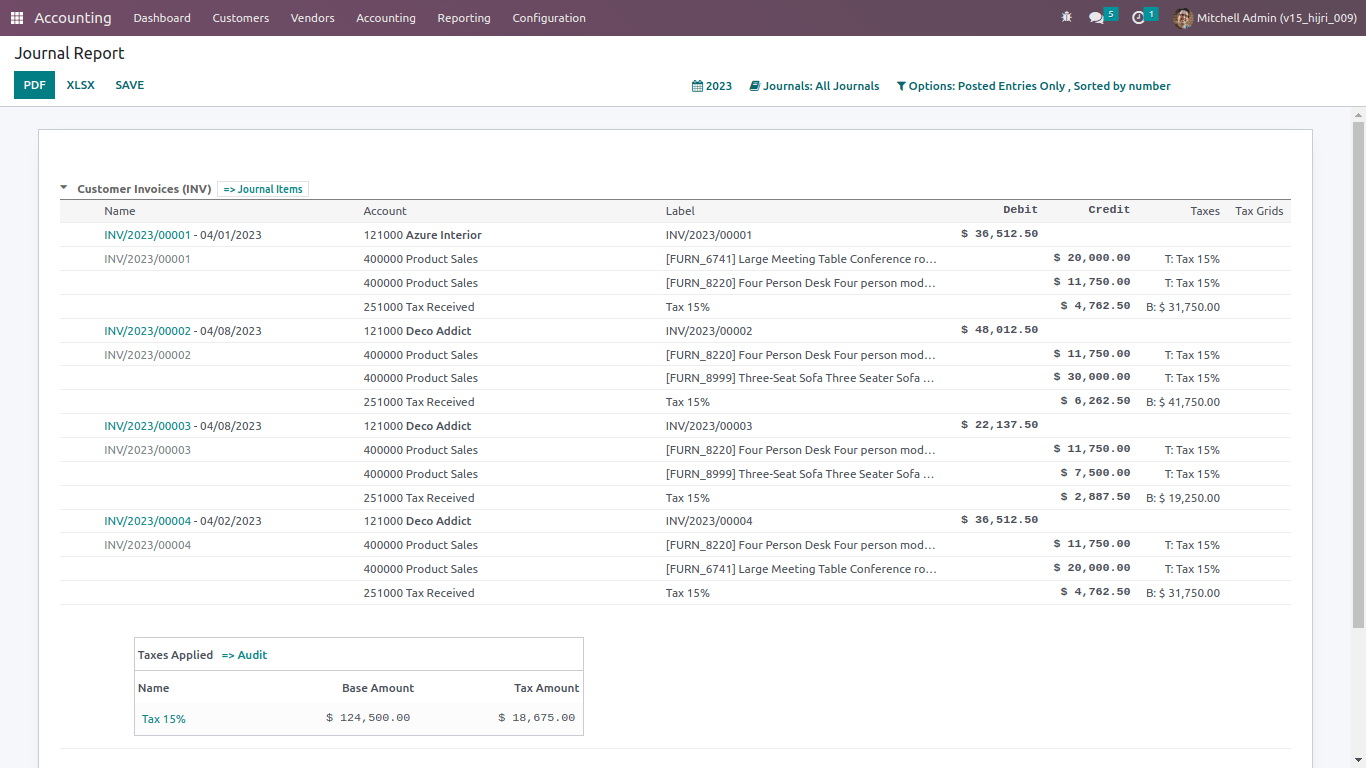Screen dimensions: 1366x768
Task: Open the Reporting menu
Action: [x=464, y=18]
